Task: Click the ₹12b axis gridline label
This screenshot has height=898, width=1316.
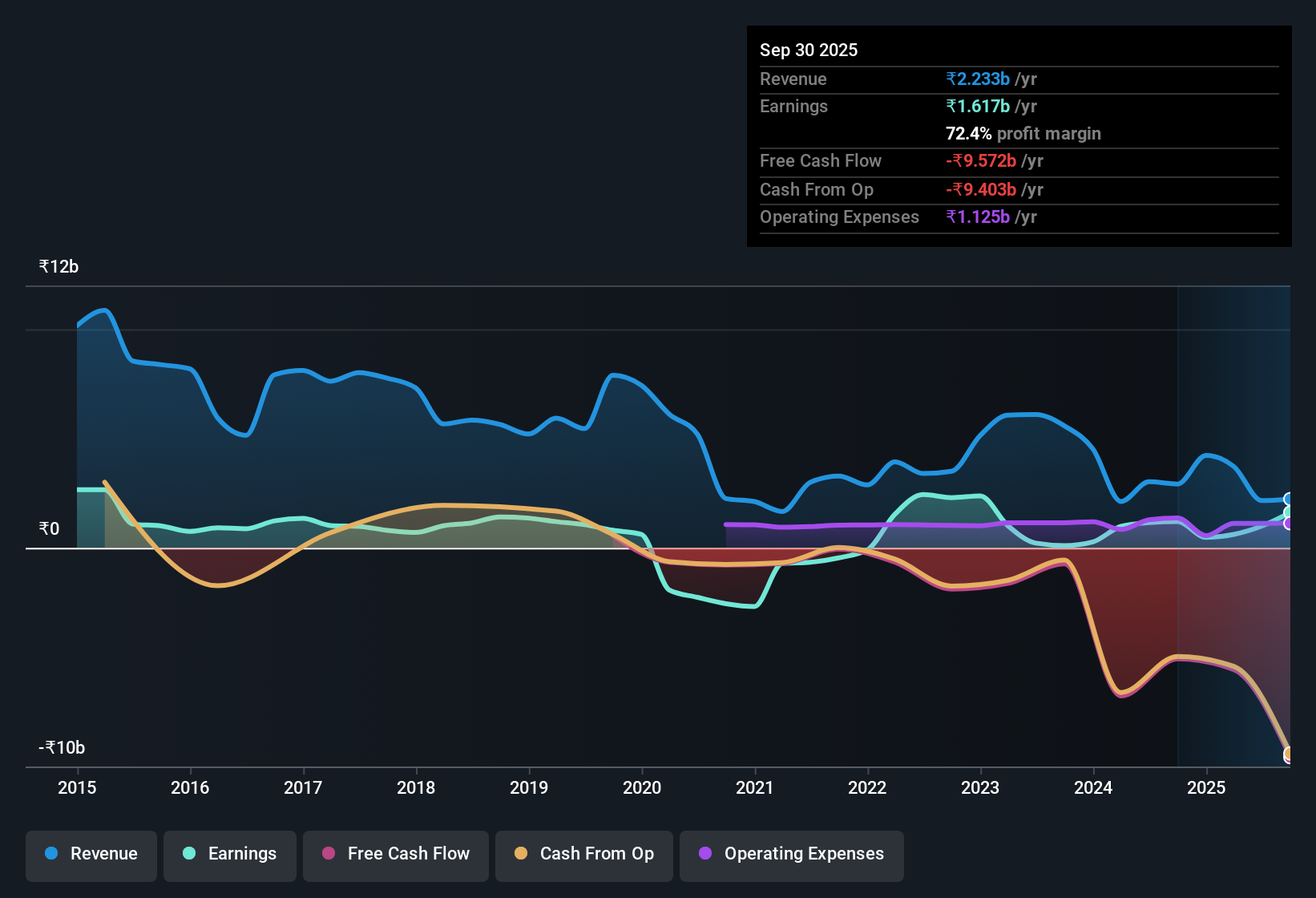Action: point(57,266)
